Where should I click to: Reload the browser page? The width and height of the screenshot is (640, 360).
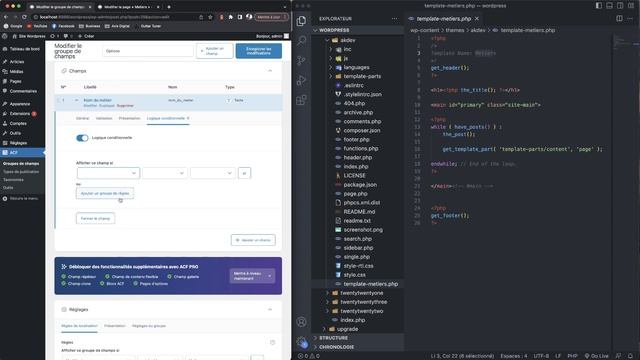pyautogui.click(x=24, y=17)
